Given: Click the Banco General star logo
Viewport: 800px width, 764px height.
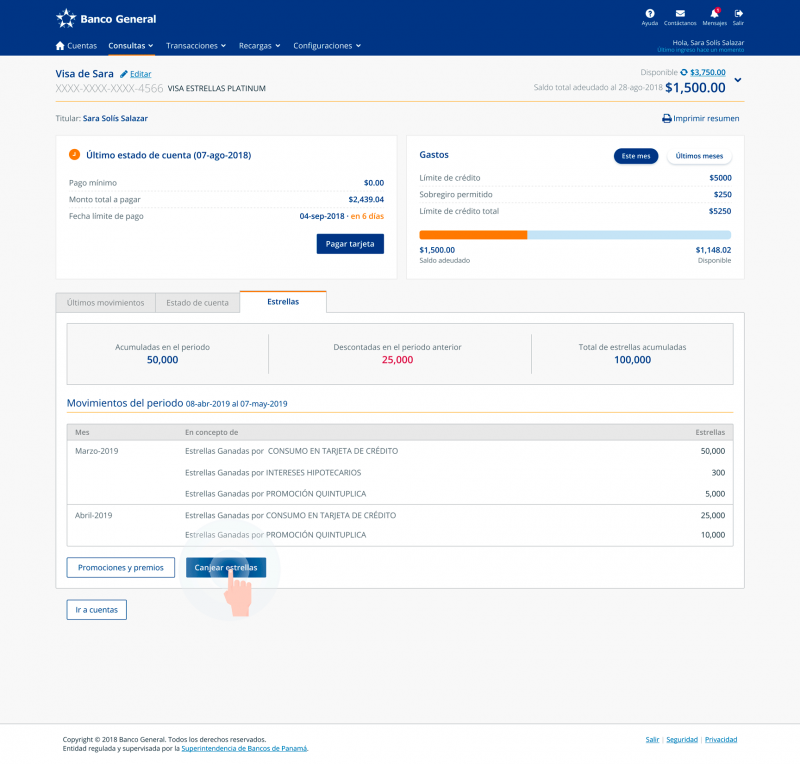Looking at the screenshot, I should click(x=66, y=18).
